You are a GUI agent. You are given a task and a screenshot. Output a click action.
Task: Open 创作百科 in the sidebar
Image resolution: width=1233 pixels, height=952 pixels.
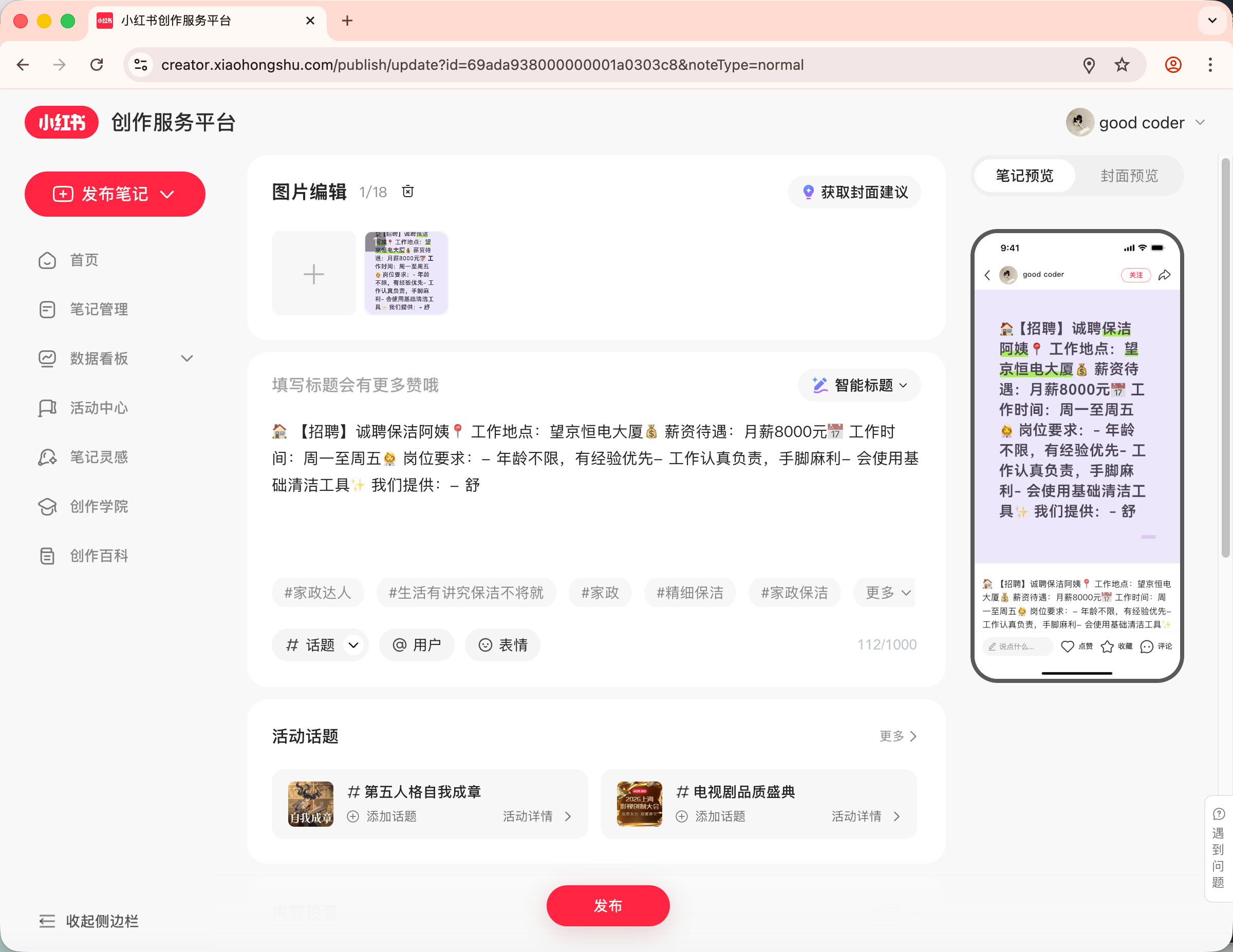click(x=98, y=555)
